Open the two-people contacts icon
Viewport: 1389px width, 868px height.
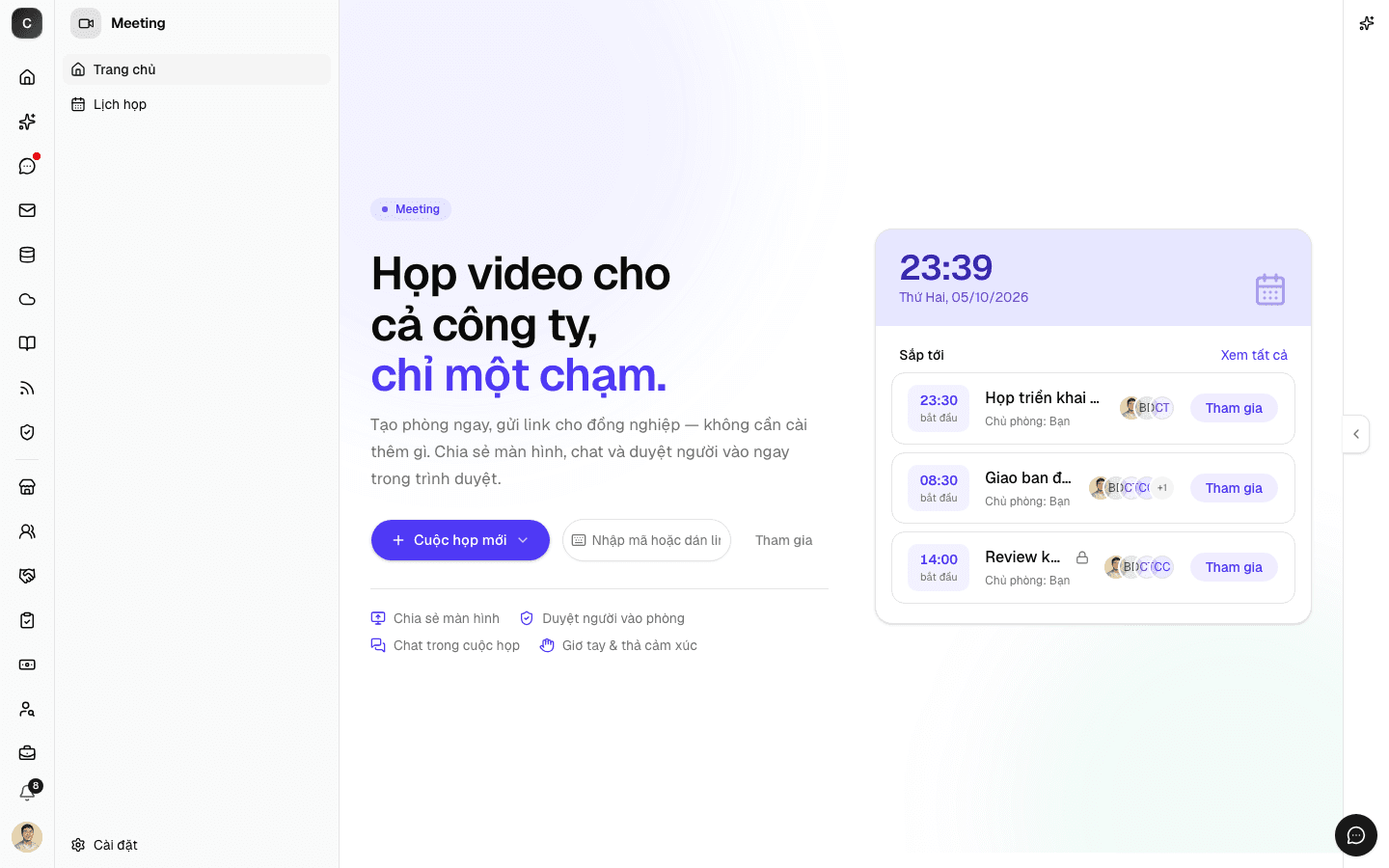pos(27,531)
